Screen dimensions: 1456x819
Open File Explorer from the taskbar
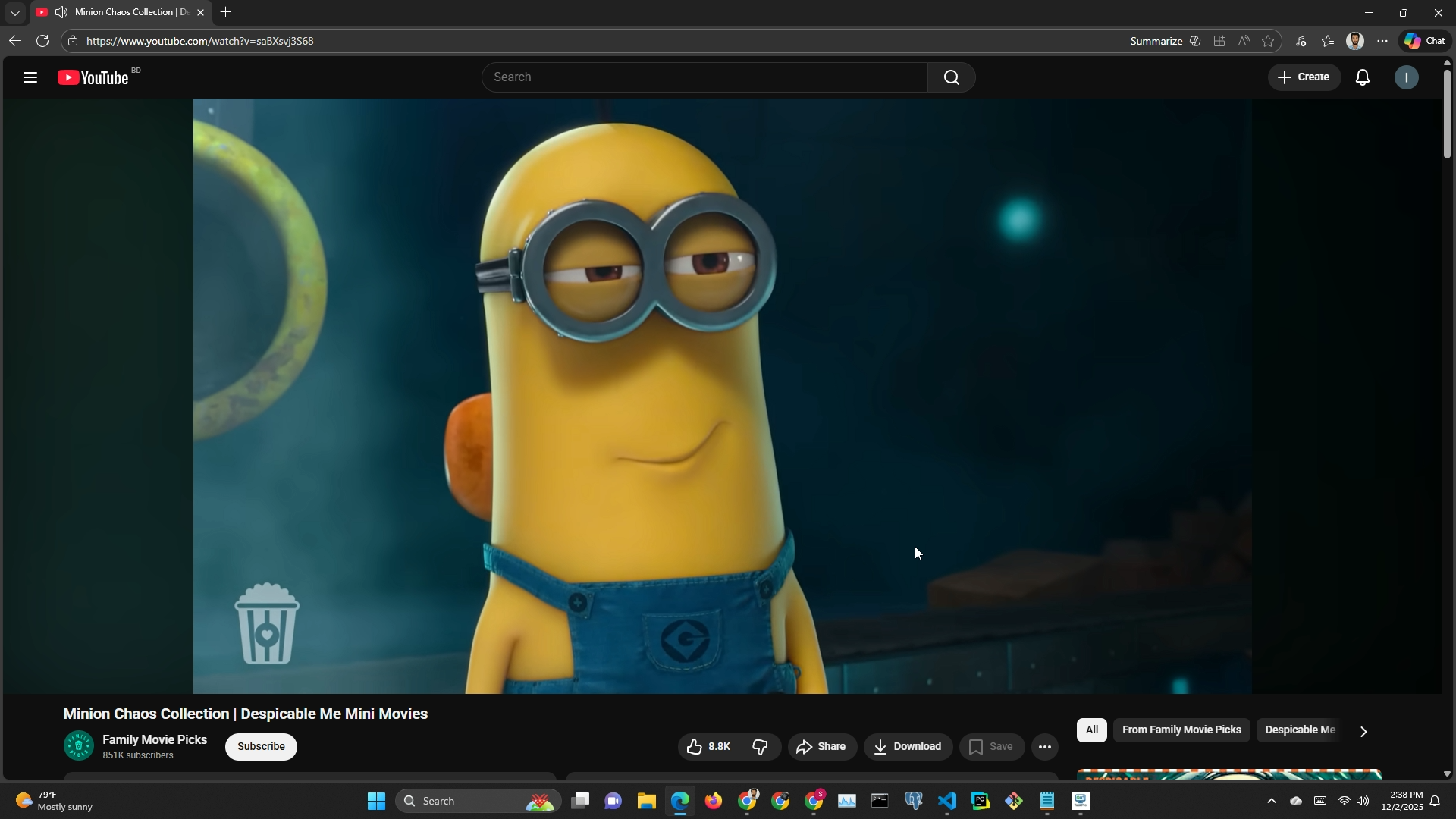[646, 802]
